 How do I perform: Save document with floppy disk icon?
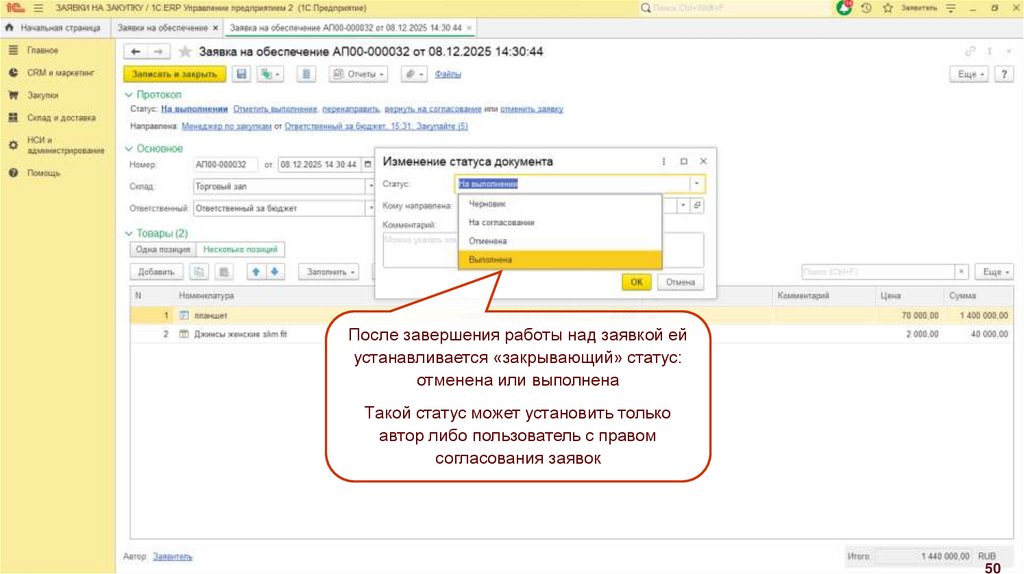[242, 74]
